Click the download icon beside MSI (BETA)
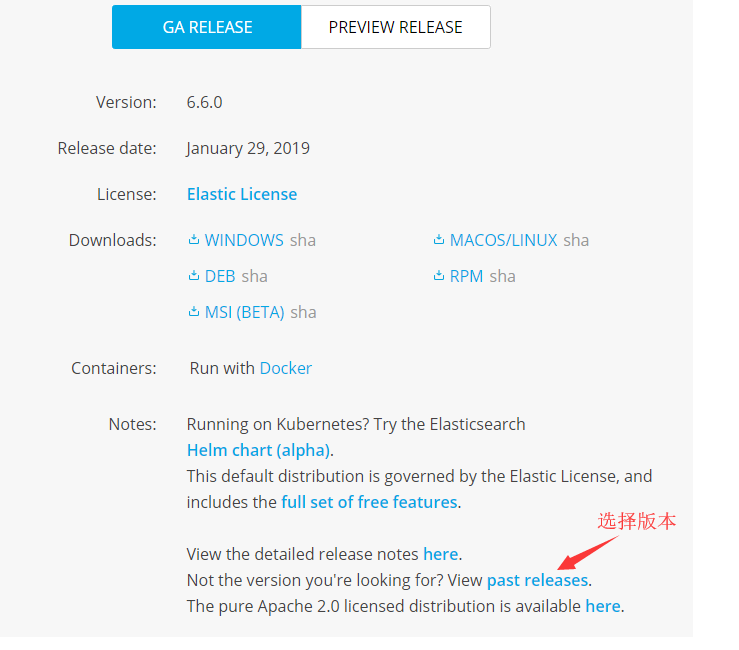This screenshot has width=739, height=650. tap(194, 312)
